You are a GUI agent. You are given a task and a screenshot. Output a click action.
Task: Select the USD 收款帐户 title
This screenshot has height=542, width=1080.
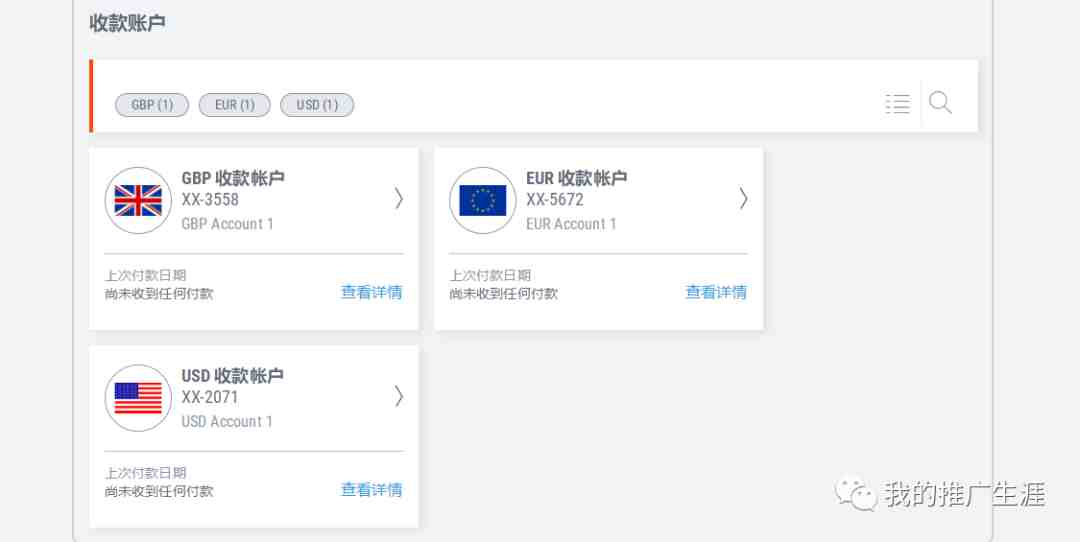click(233, 375)
